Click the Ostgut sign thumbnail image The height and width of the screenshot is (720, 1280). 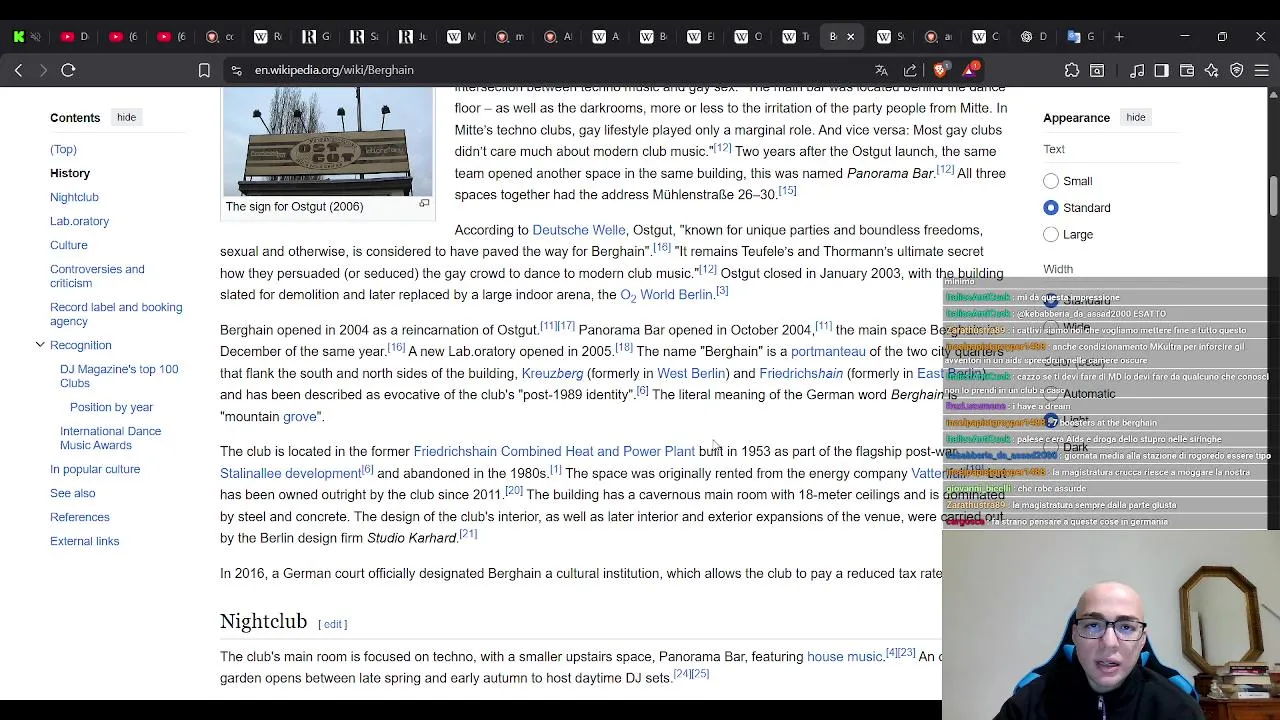coord(328,142)
